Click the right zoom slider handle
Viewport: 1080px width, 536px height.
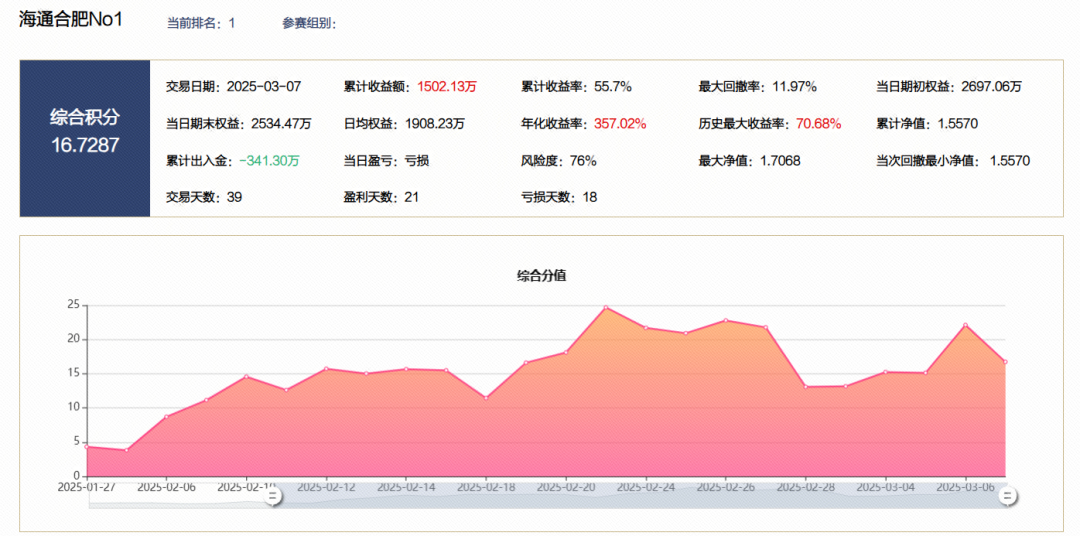(x=1008, y=496)
